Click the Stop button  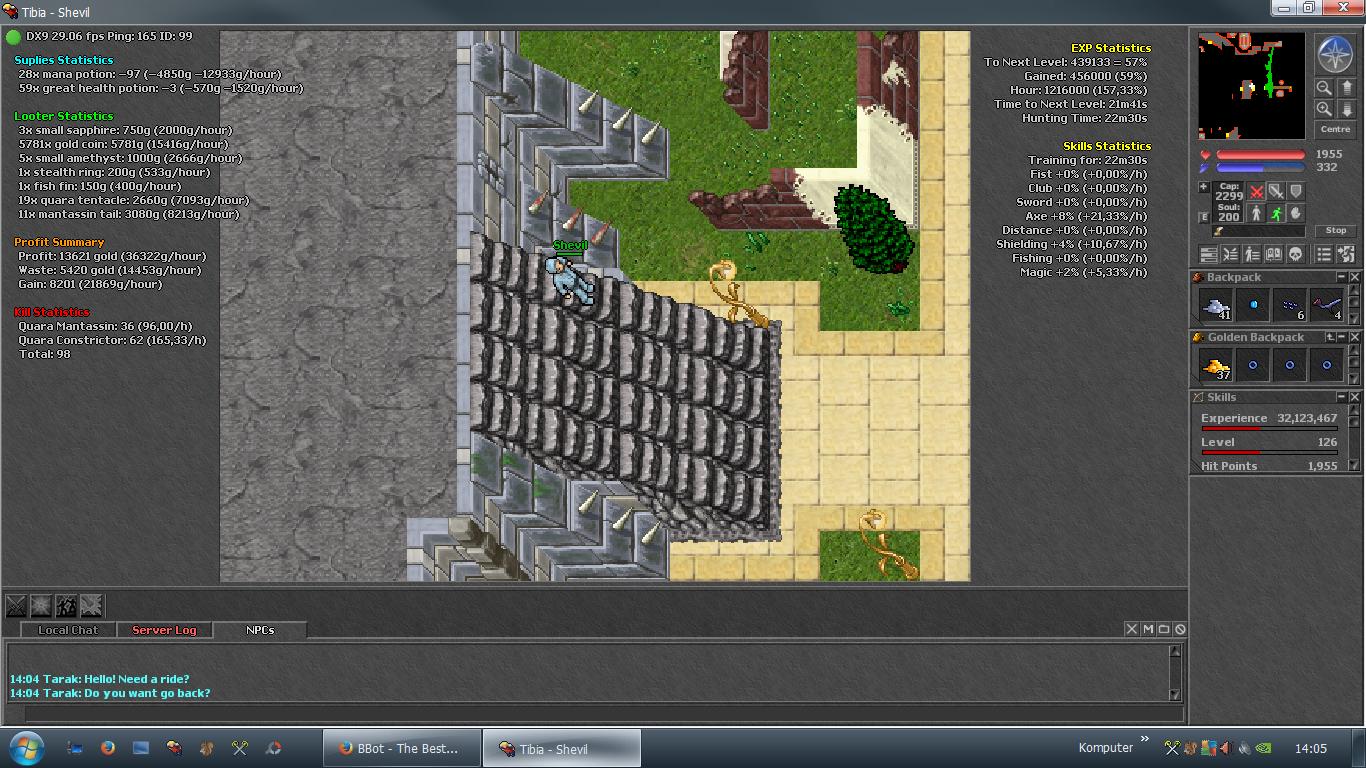coord(1336,231)
